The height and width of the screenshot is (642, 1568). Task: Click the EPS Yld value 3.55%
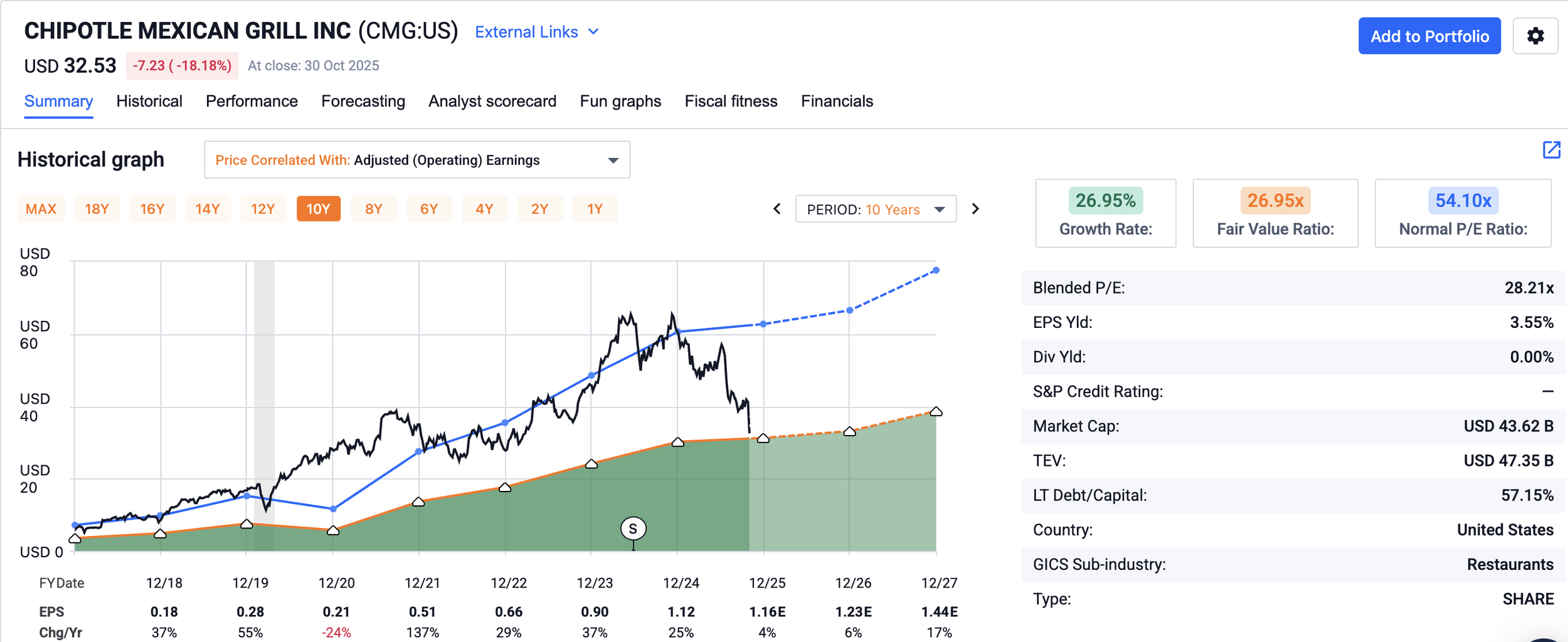click(x=1531, y=322)
